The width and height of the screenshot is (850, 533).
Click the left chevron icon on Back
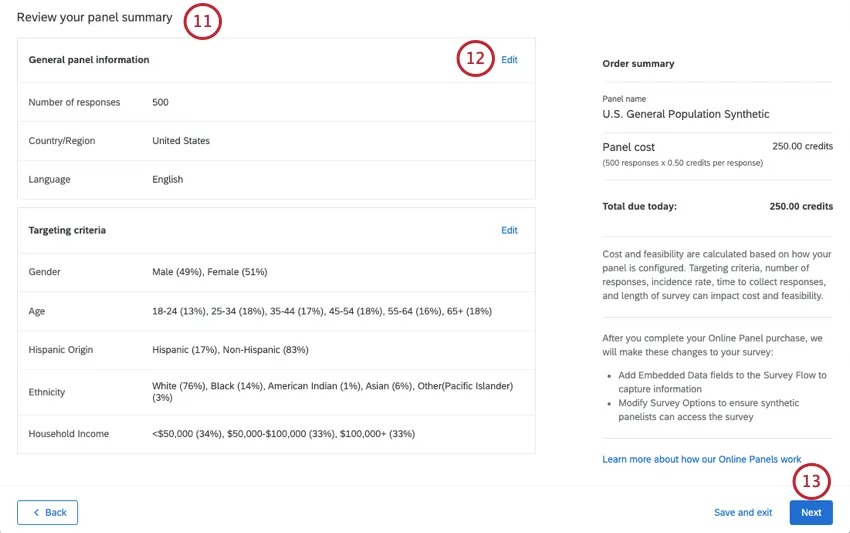click(37, 513)
